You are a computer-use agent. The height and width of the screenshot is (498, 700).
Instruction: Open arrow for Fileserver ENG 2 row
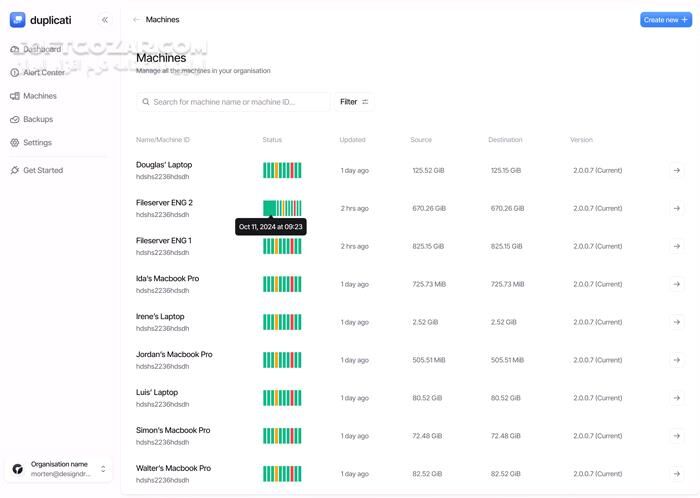[x=677, y=209]
